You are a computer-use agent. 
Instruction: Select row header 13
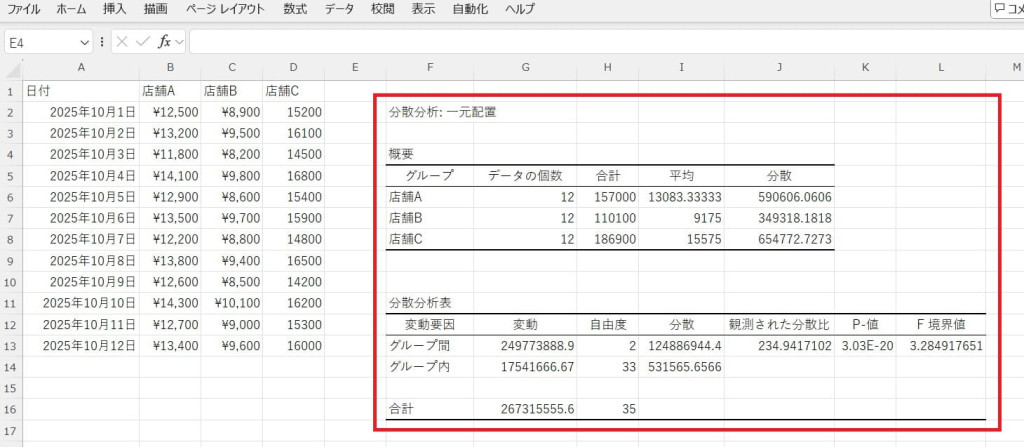click(x=11, y=345)
